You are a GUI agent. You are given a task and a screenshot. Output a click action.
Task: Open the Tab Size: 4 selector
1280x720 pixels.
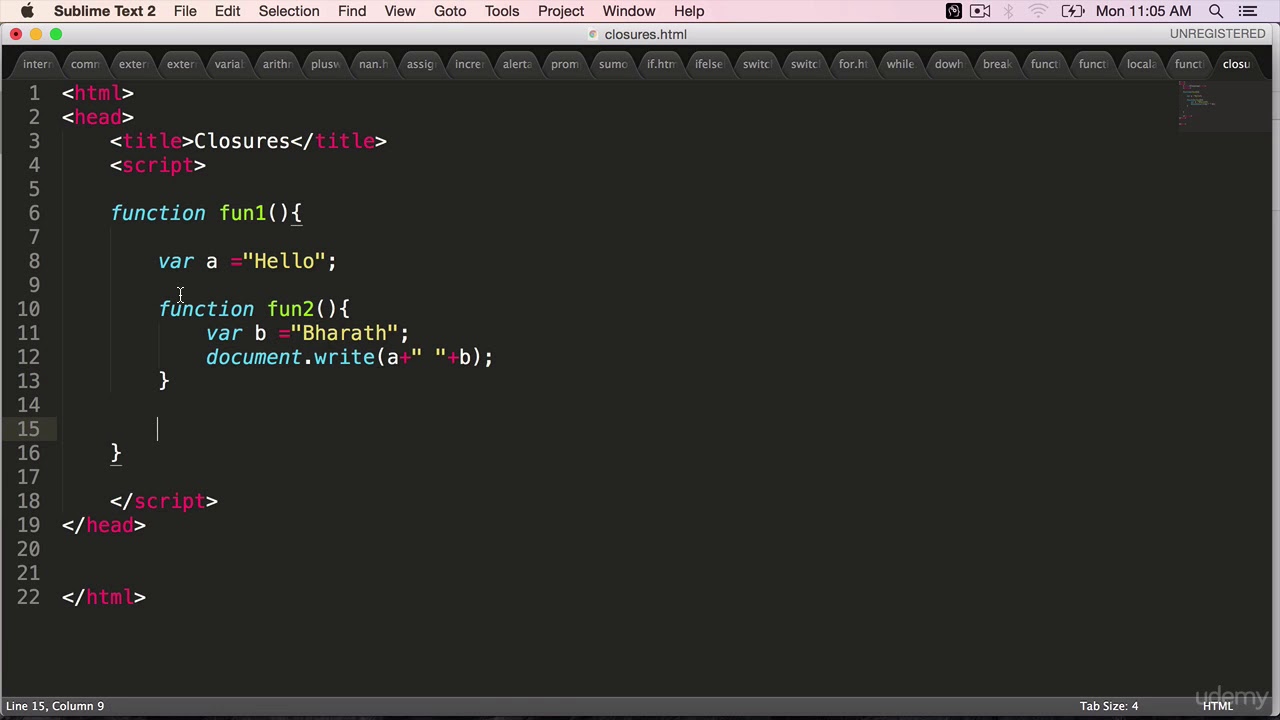point(1108,706)
